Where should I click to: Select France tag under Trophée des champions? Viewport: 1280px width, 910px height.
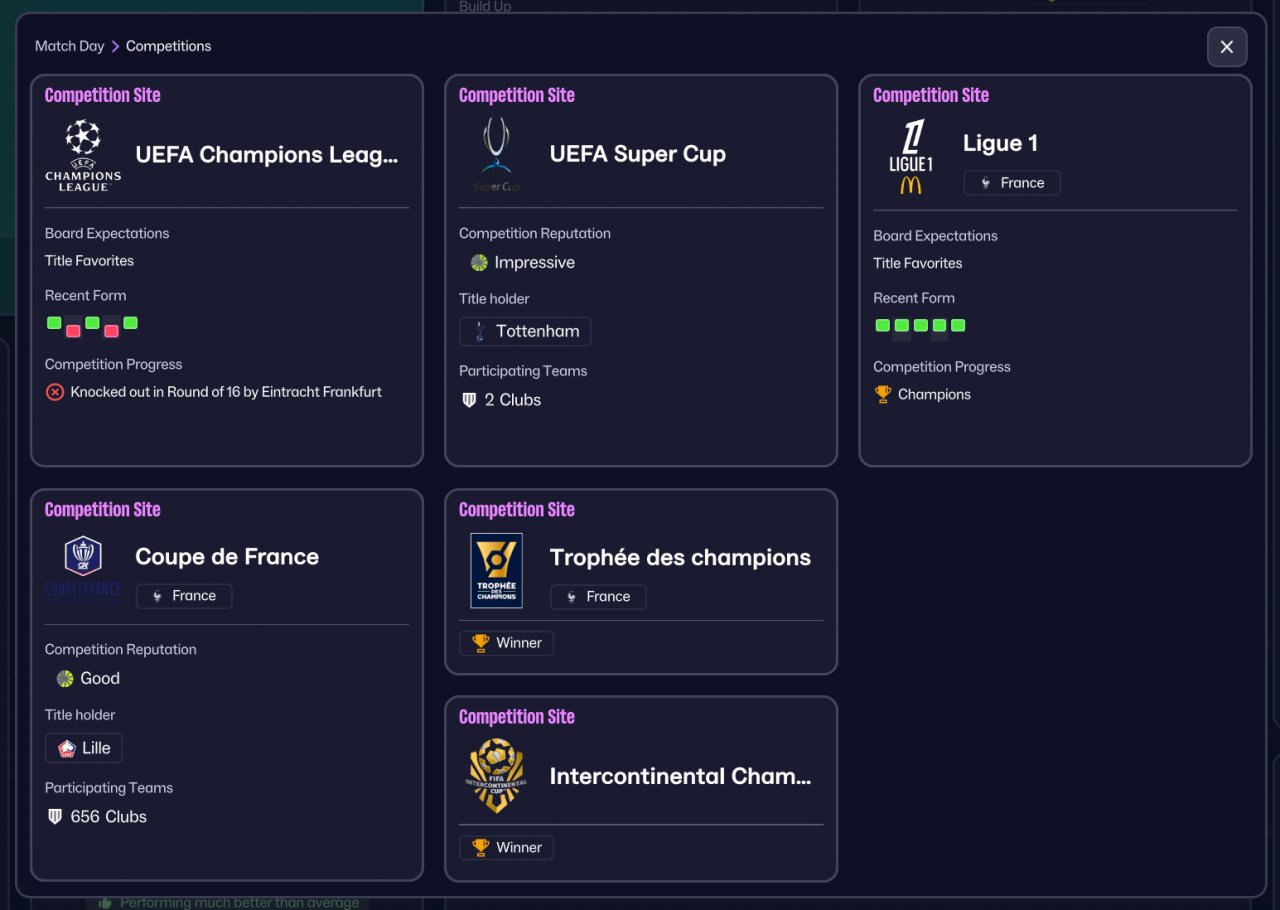click(x=598, y=597)
